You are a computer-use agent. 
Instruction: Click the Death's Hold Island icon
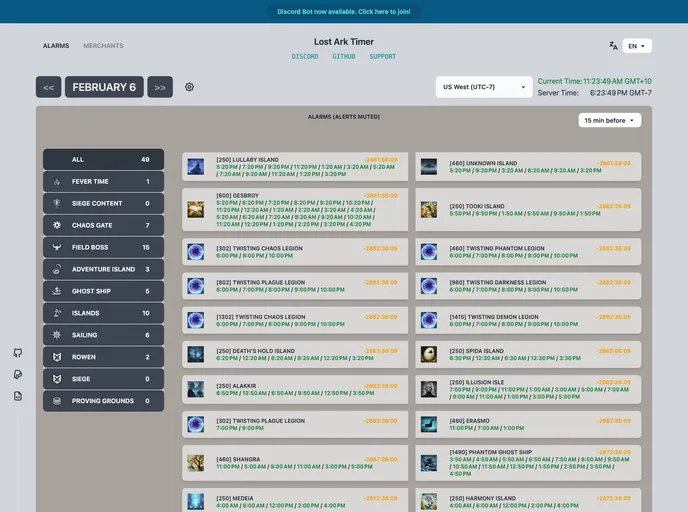196,354
